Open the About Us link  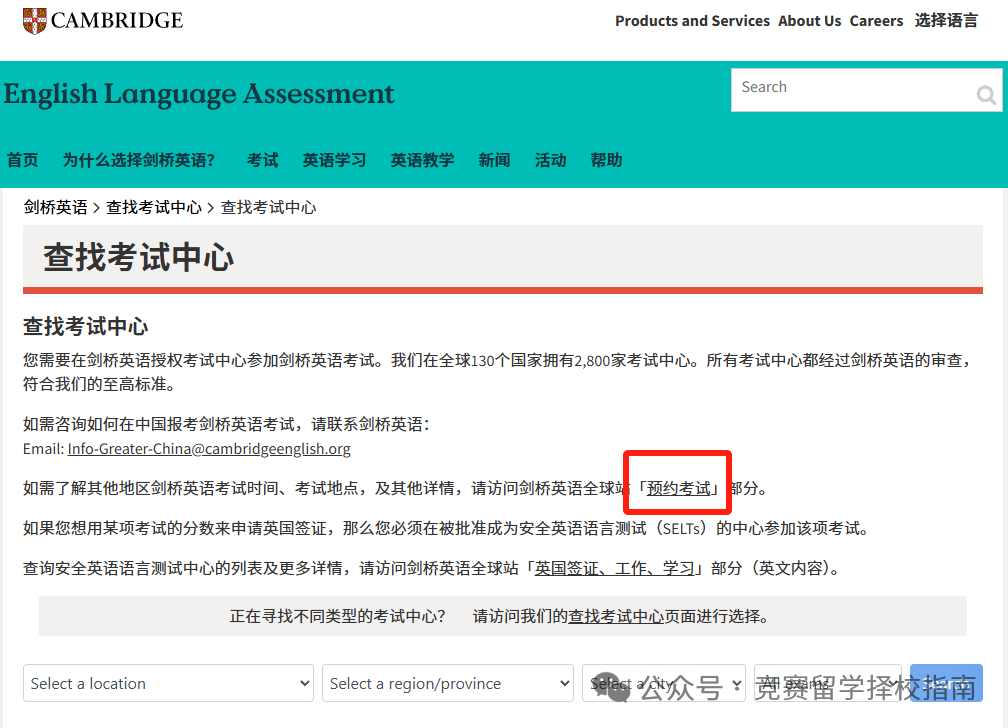click(809, 21)
